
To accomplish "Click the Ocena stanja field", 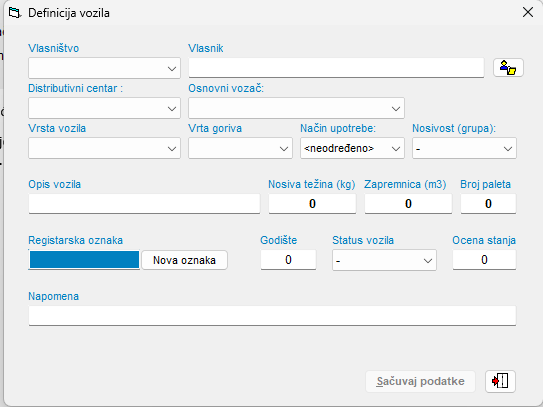I will (484, 260).
